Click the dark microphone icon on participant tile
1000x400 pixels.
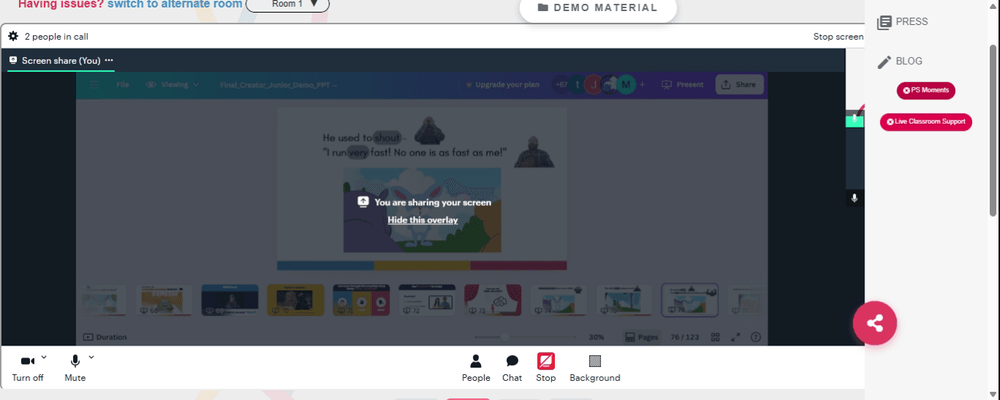pyautogui.click(x=855, y=198)
